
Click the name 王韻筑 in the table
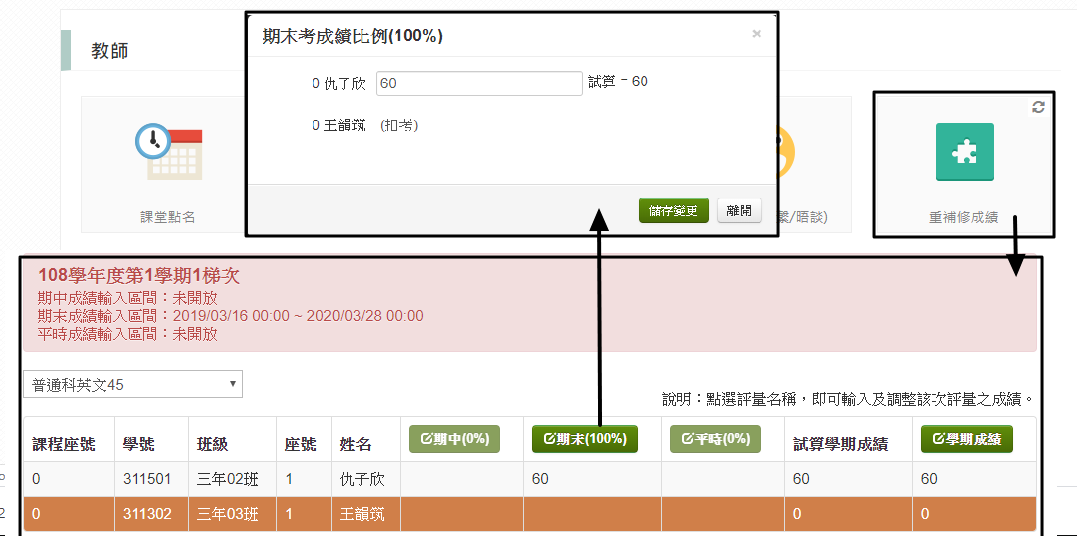click(x=362, y=514)
